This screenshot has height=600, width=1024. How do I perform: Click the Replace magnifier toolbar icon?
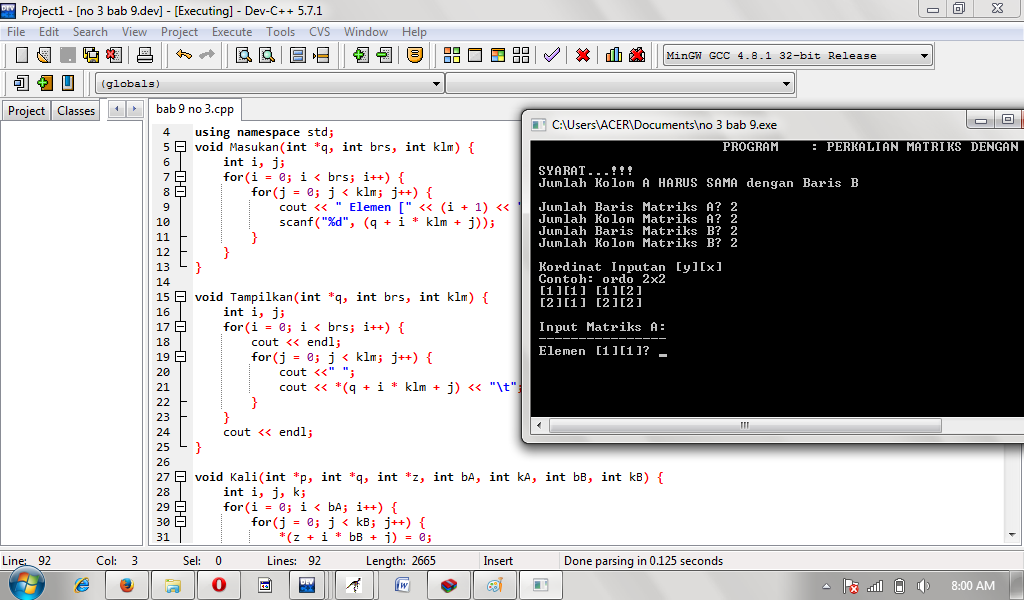(x=267, y=55)
